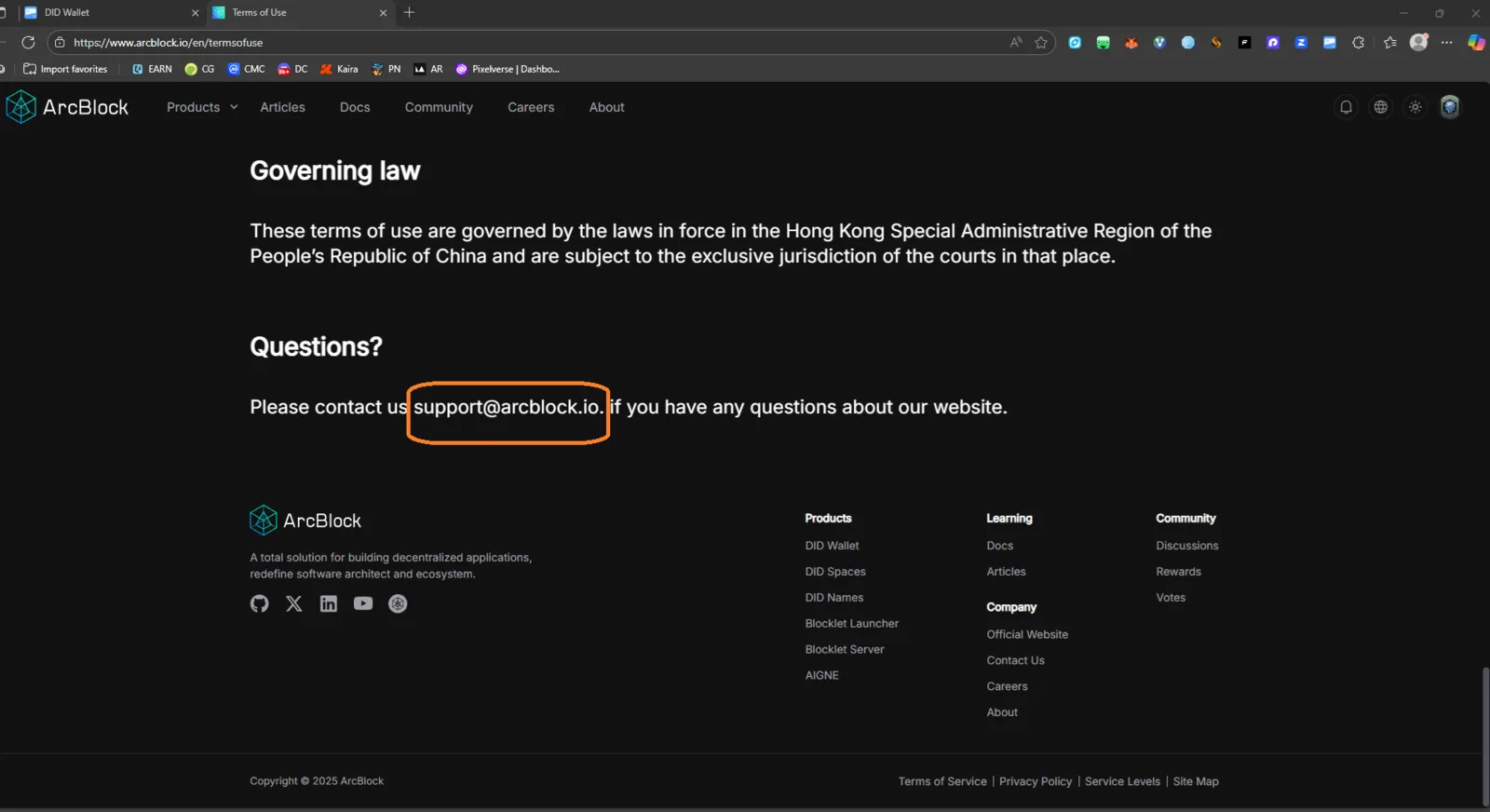Click the page vertical scrollbar thumb
1490x812 pixels.
coord(1484,736)
